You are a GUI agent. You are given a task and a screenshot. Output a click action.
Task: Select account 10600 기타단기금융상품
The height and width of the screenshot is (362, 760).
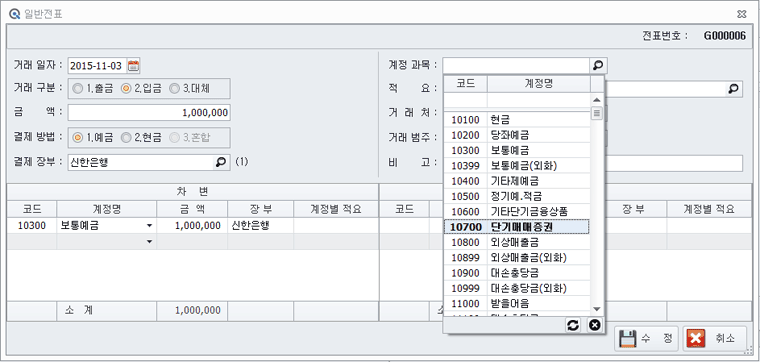click(x=517, y=211)
